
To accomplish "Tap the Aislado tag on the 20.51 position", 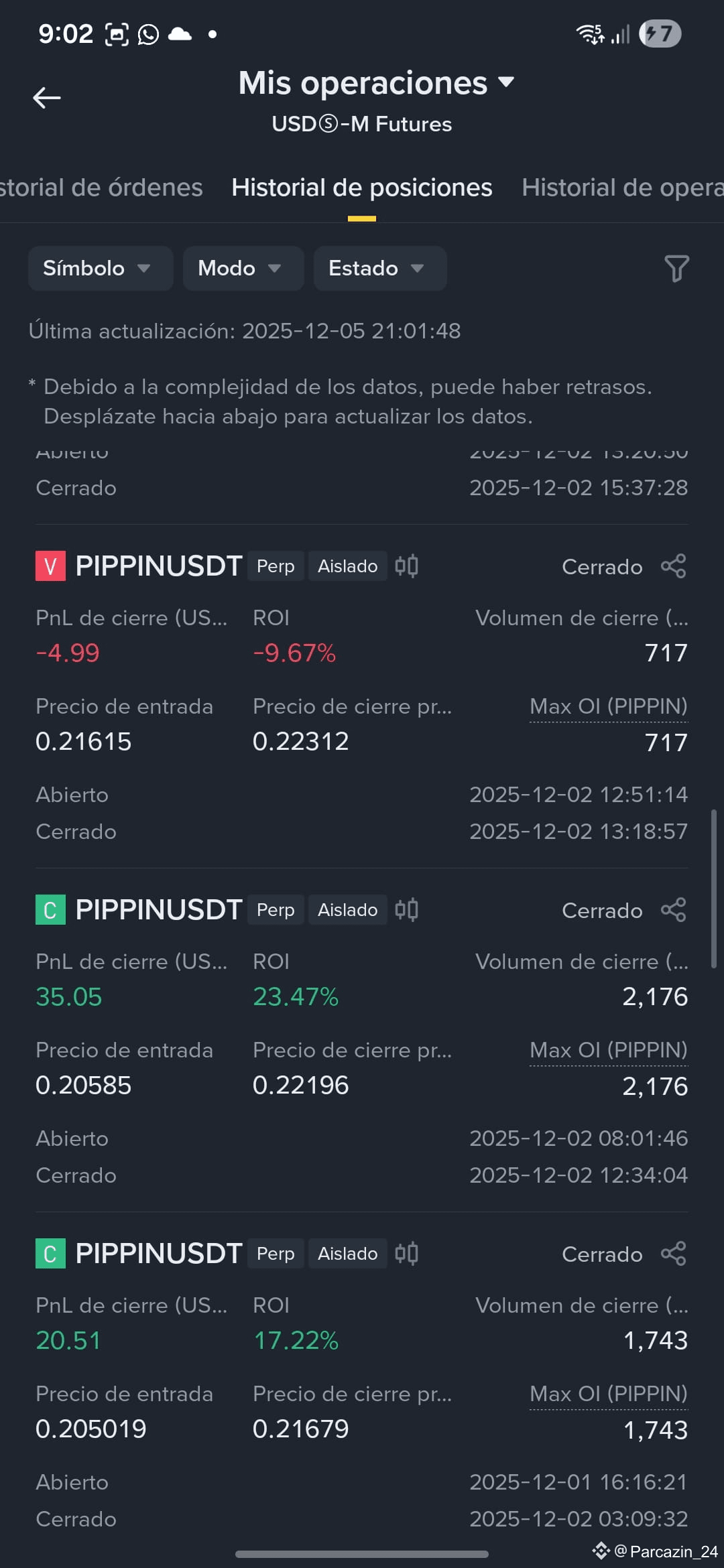I will coord(347,1254).
